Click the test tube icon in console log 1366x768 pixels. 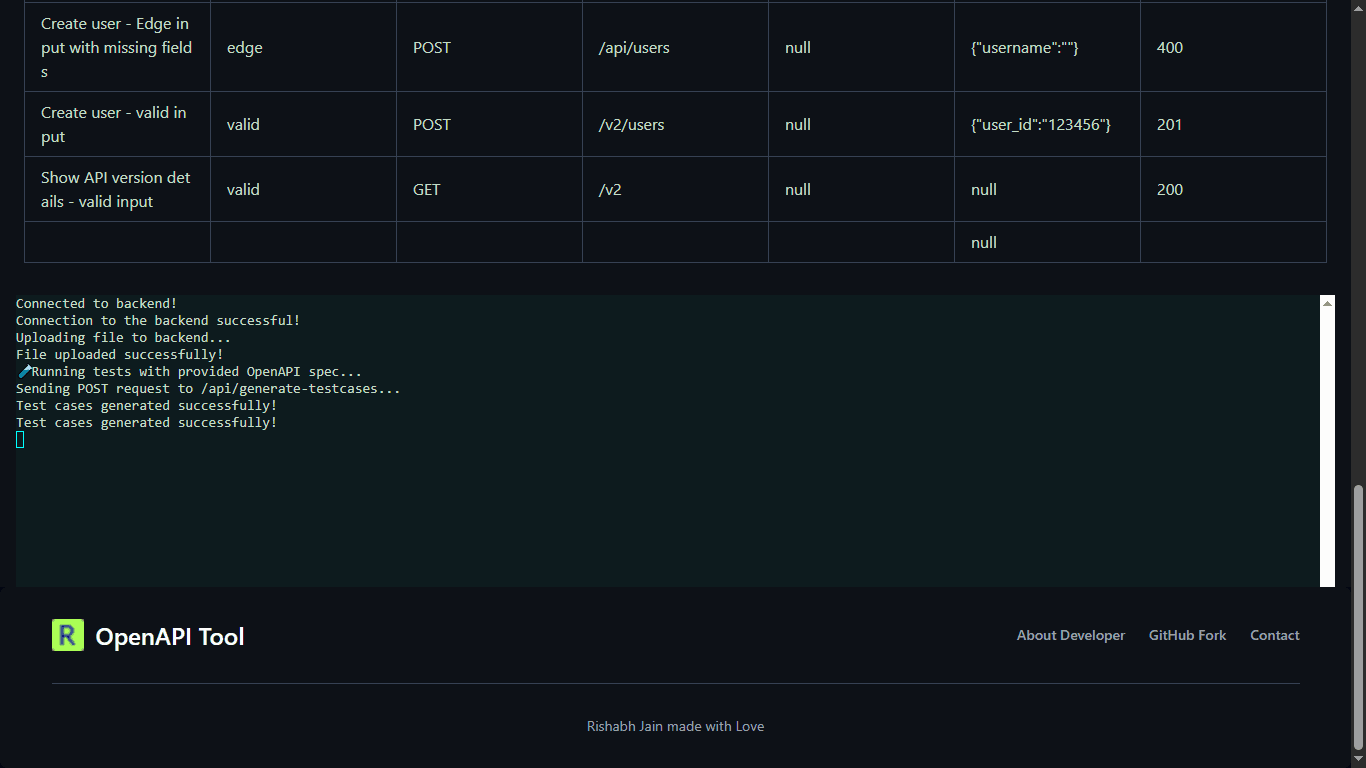pos(24,371)
